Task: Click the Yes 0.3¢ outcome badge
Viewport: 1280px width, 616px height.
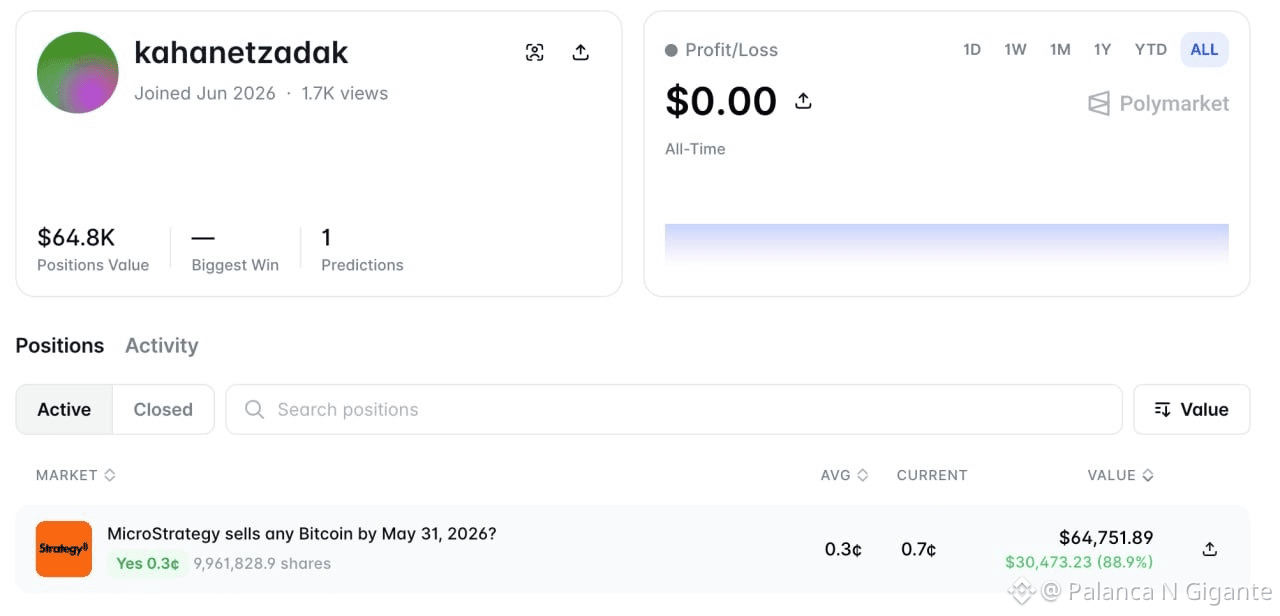Action: [x=147, y=563]
